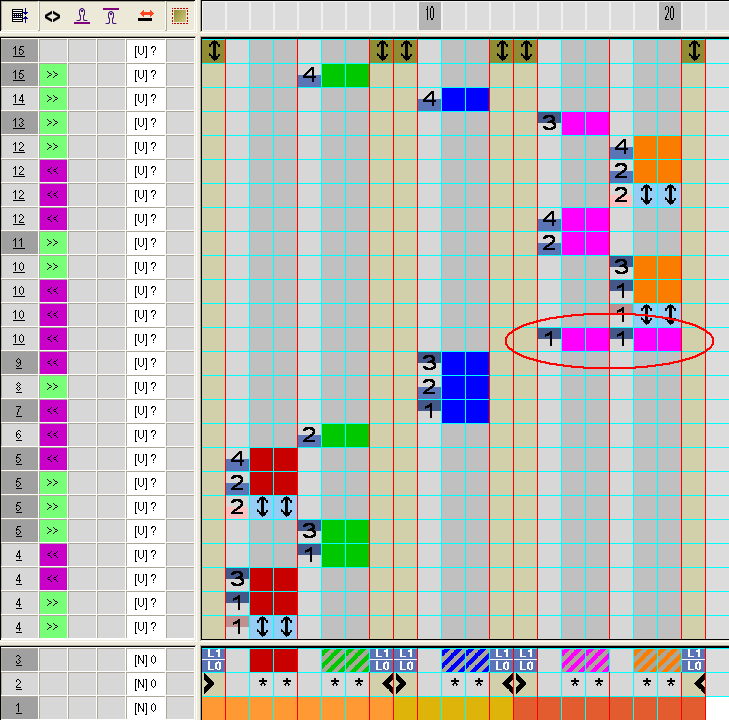
Task: Click the solid red cell in row 3
Action: click(273, 660)
